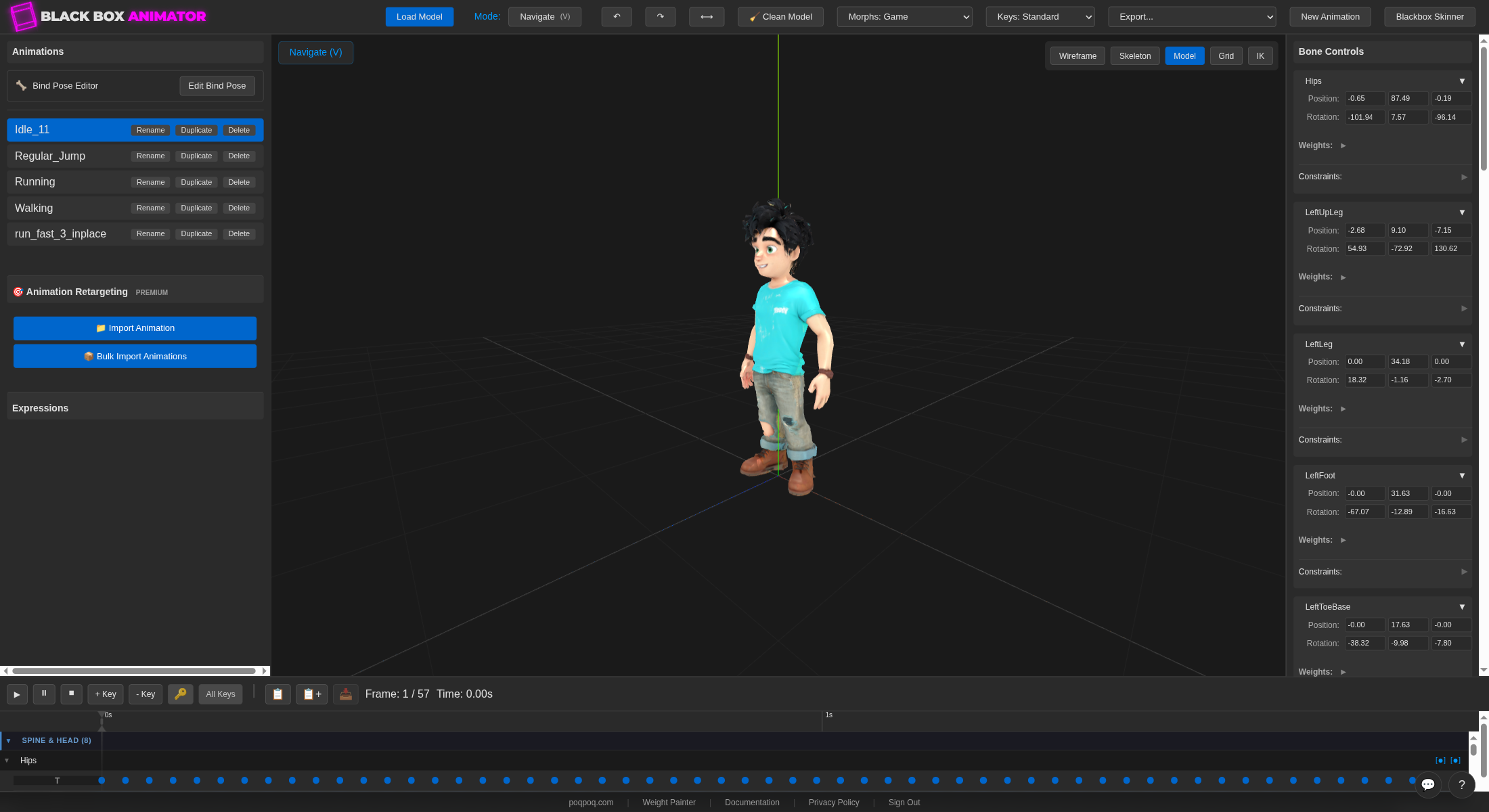Viewport: 1489px width, 812px height.
Task: Click the timeline playhead marker at 0s
Action: 102,720
